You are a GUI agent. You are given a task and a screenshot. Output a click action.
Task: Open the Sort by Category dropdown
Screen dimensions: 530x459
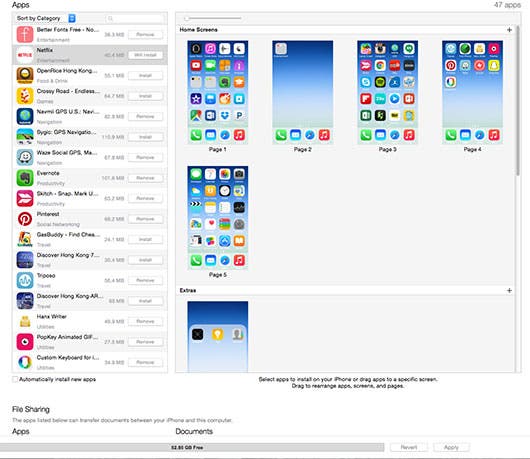click(46, 18)
